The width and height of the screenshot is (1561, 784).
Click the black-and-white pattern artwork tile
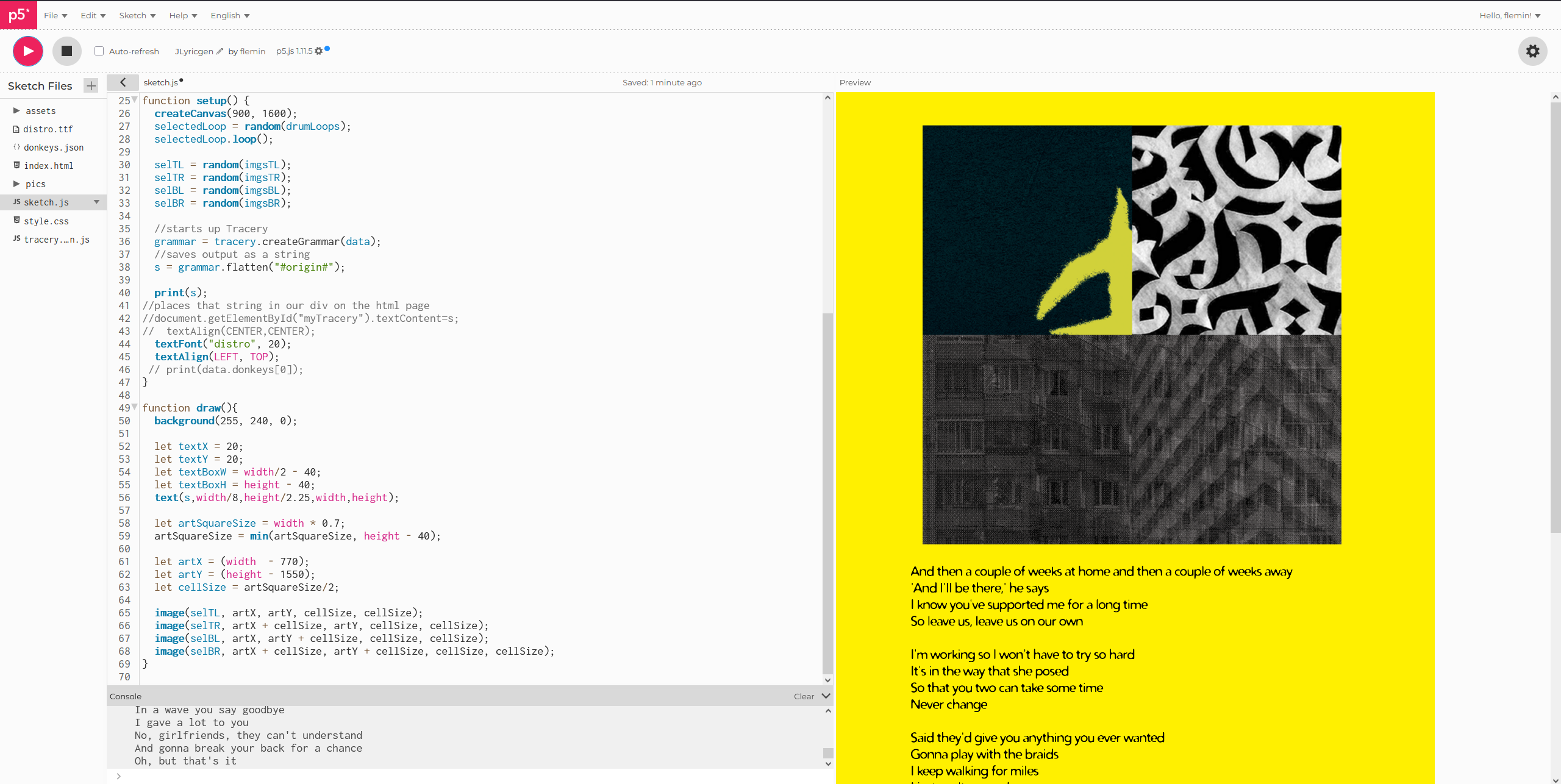(1237, 230)
